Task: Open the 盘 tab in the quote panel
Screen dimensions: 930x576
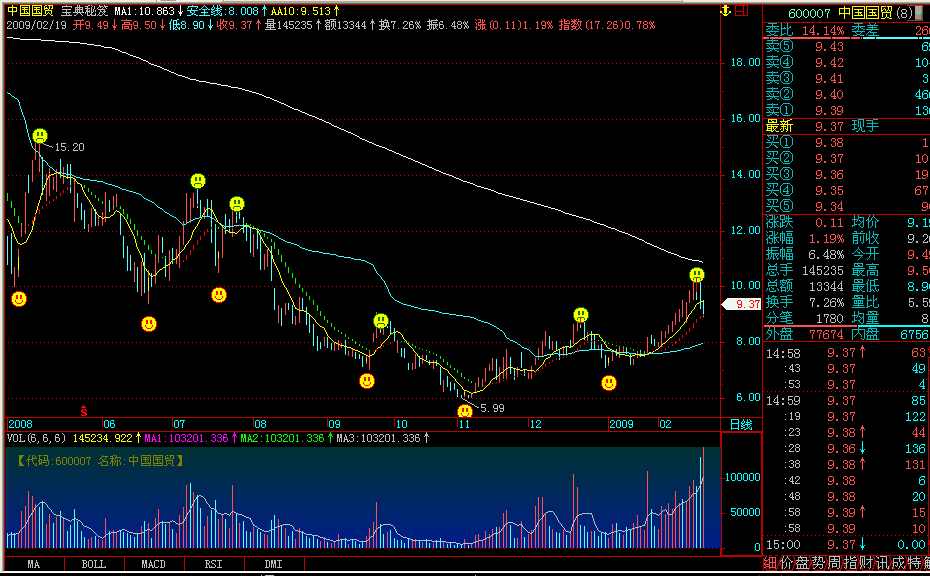Action: click(x=802, y=563)
